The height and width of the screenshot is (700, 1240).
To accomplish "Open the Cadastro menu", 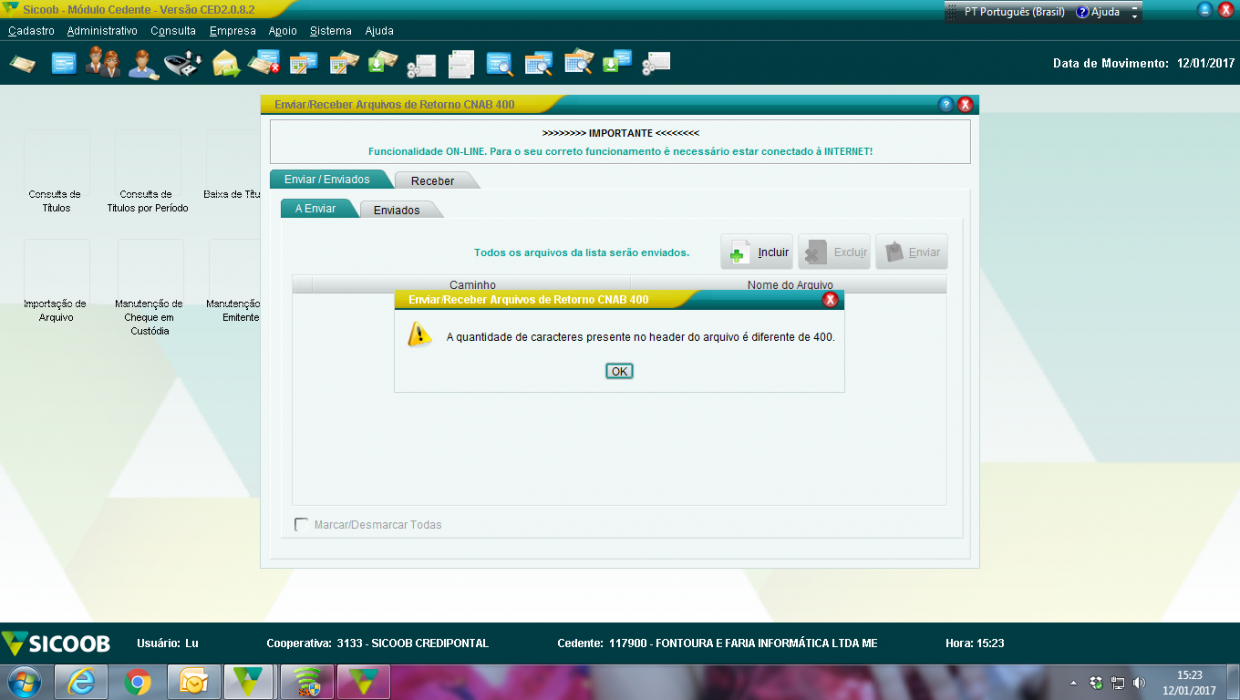I will coord(31,31).
